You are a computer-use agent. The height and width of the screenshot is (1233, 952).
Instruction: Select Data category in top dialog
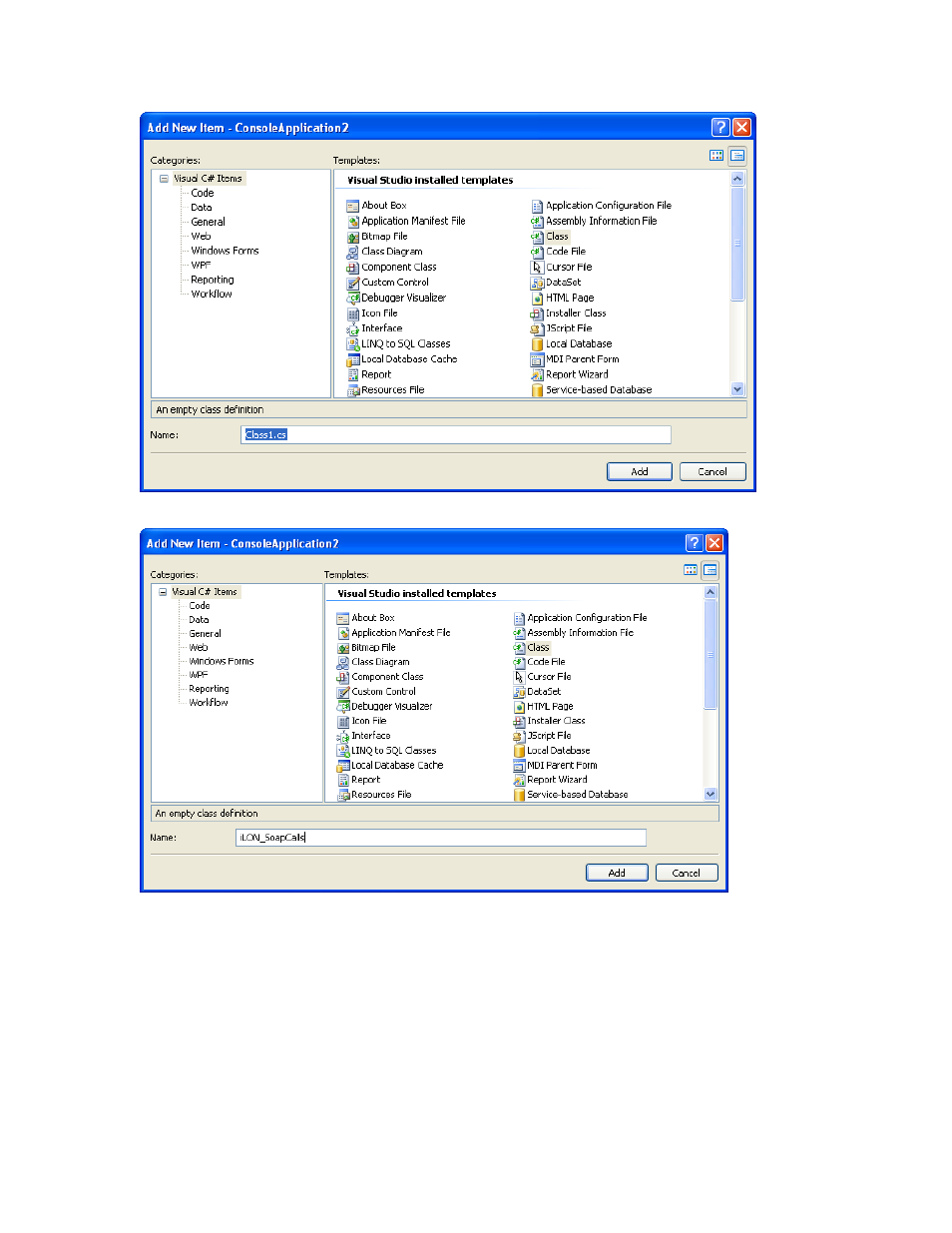[x=202, y=208]
